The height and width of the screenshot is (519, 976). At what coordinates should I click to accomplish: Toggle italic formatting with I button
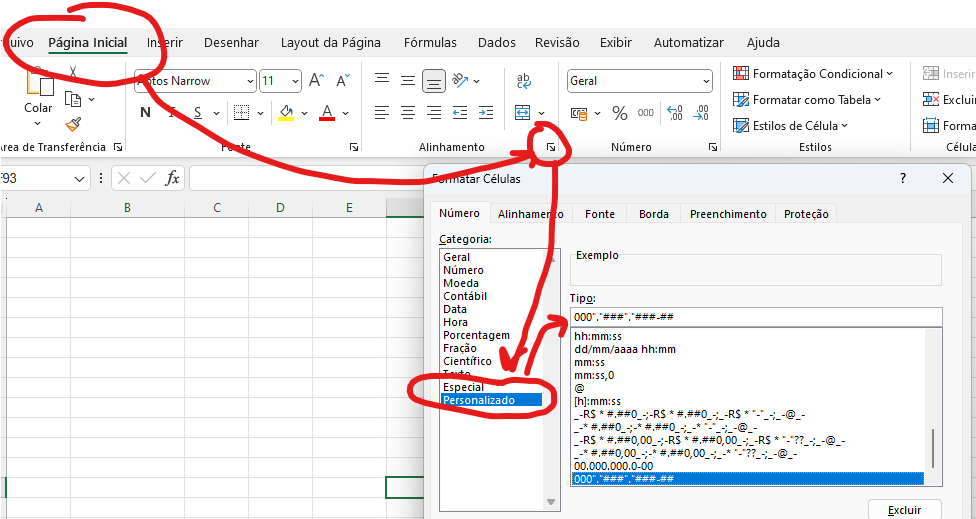pyautogui.click(x=173, y=112)
